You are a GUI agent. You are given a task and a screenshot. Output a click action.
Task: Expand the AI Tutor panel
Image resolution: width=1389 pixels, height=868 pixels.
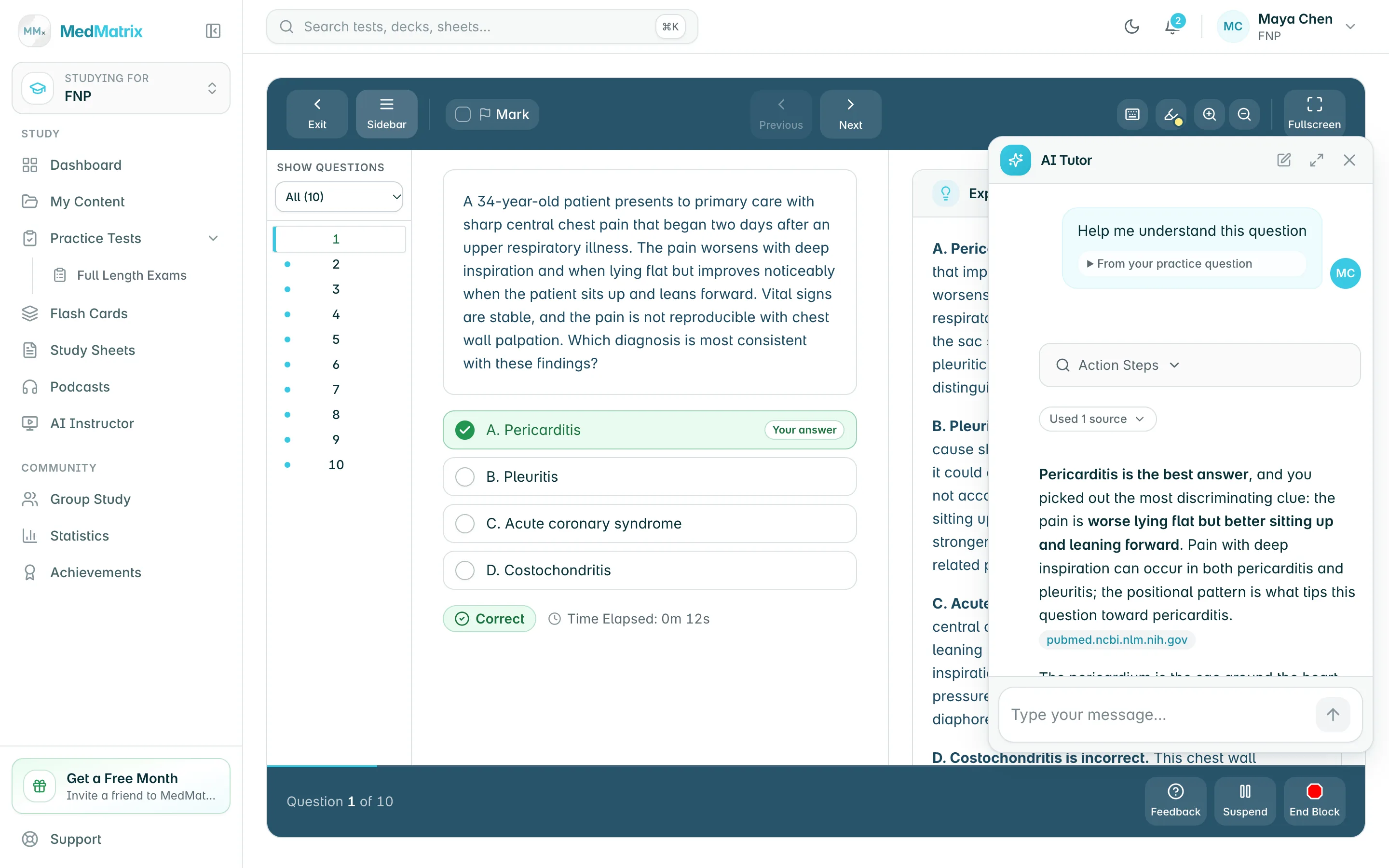coord(1316,160)
